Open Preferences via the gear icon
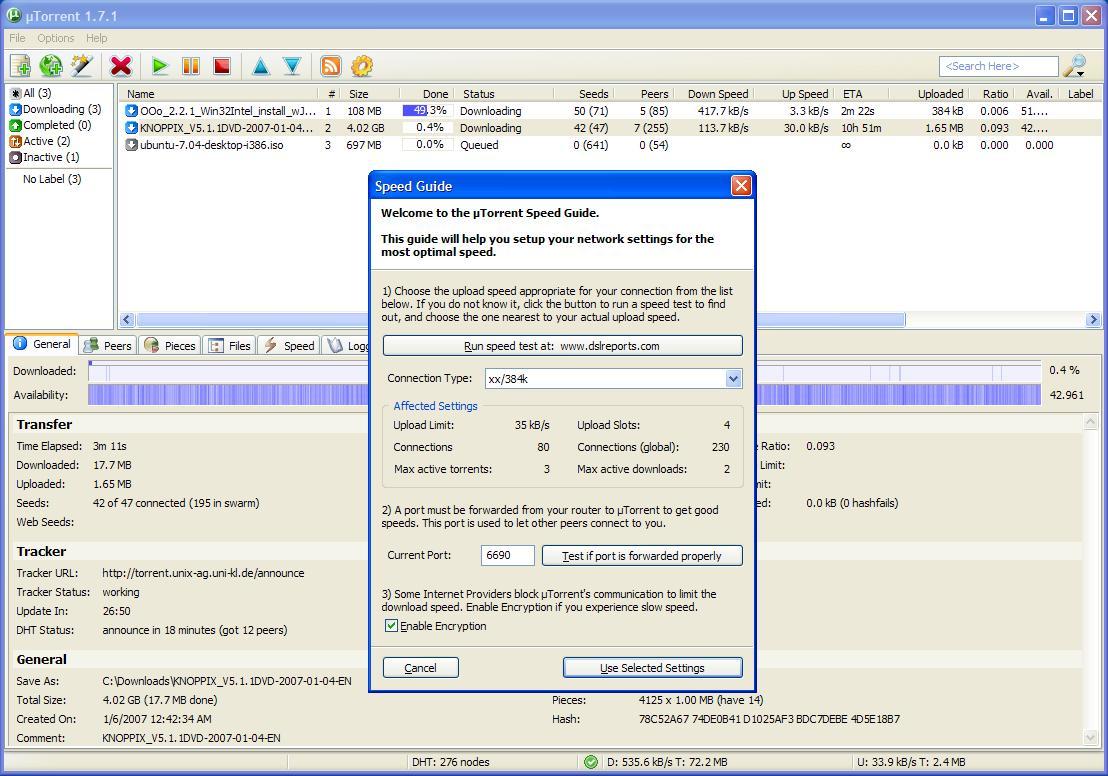Screen dimensions: 1108x776 click(361, 66)
